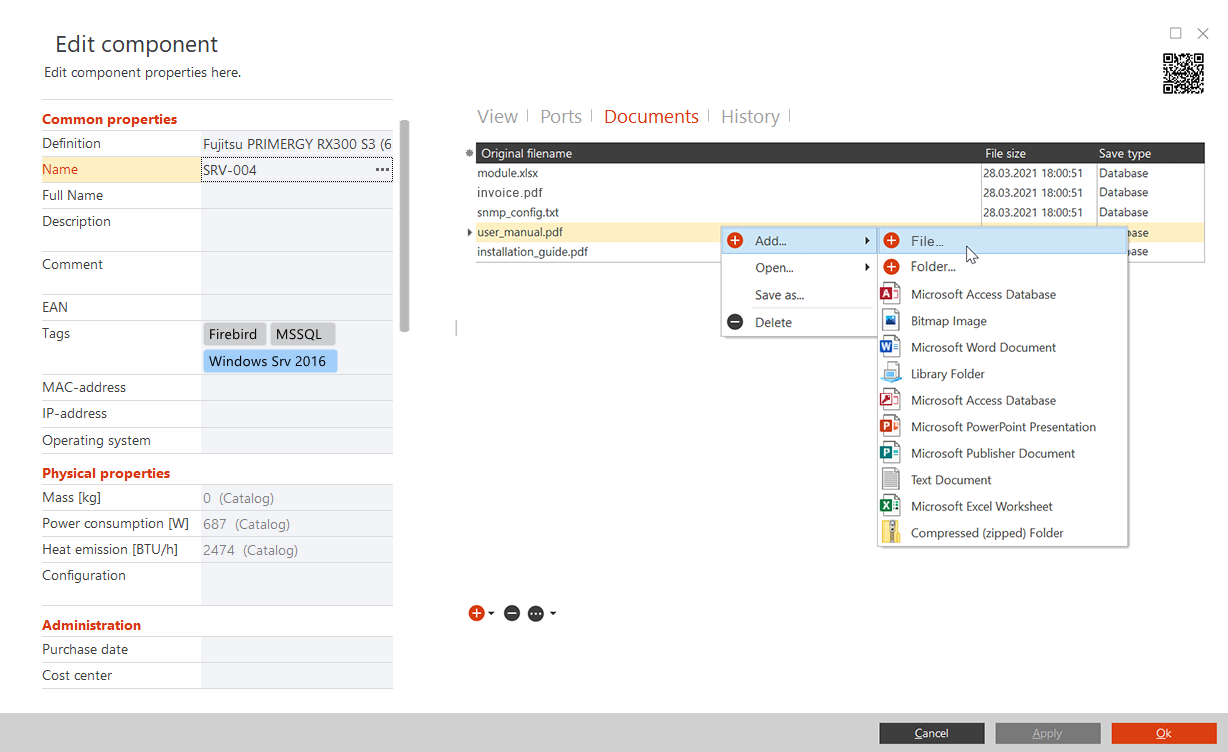1228x752 pixels.
Task: Toggle the MSSQL tag
Action: (302, 333)
